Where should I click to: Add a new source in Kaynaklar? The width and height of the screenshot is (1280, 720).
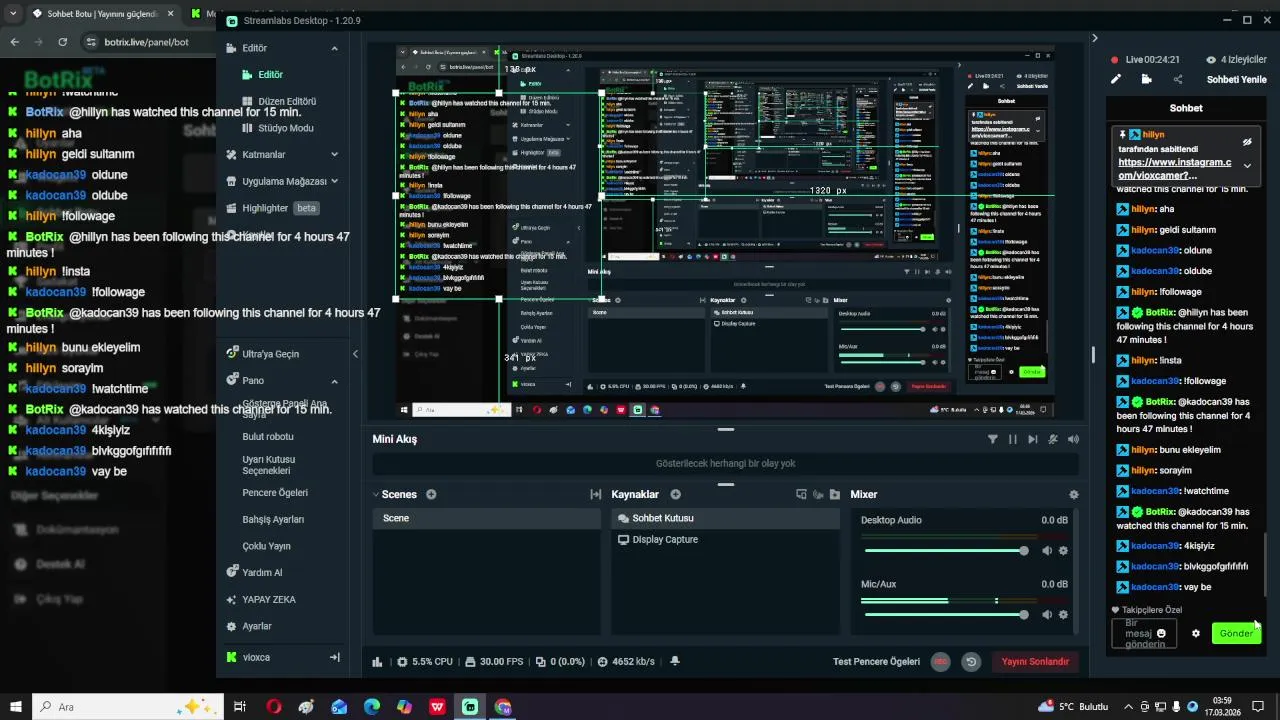[675, 494]
